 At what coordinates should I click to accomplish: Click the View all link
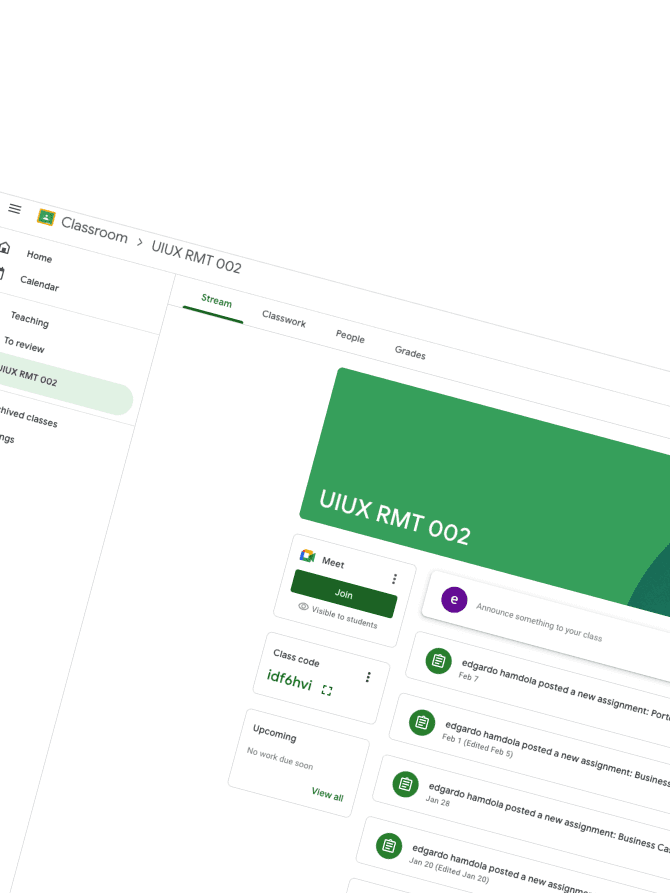click(x=328, y=794)
